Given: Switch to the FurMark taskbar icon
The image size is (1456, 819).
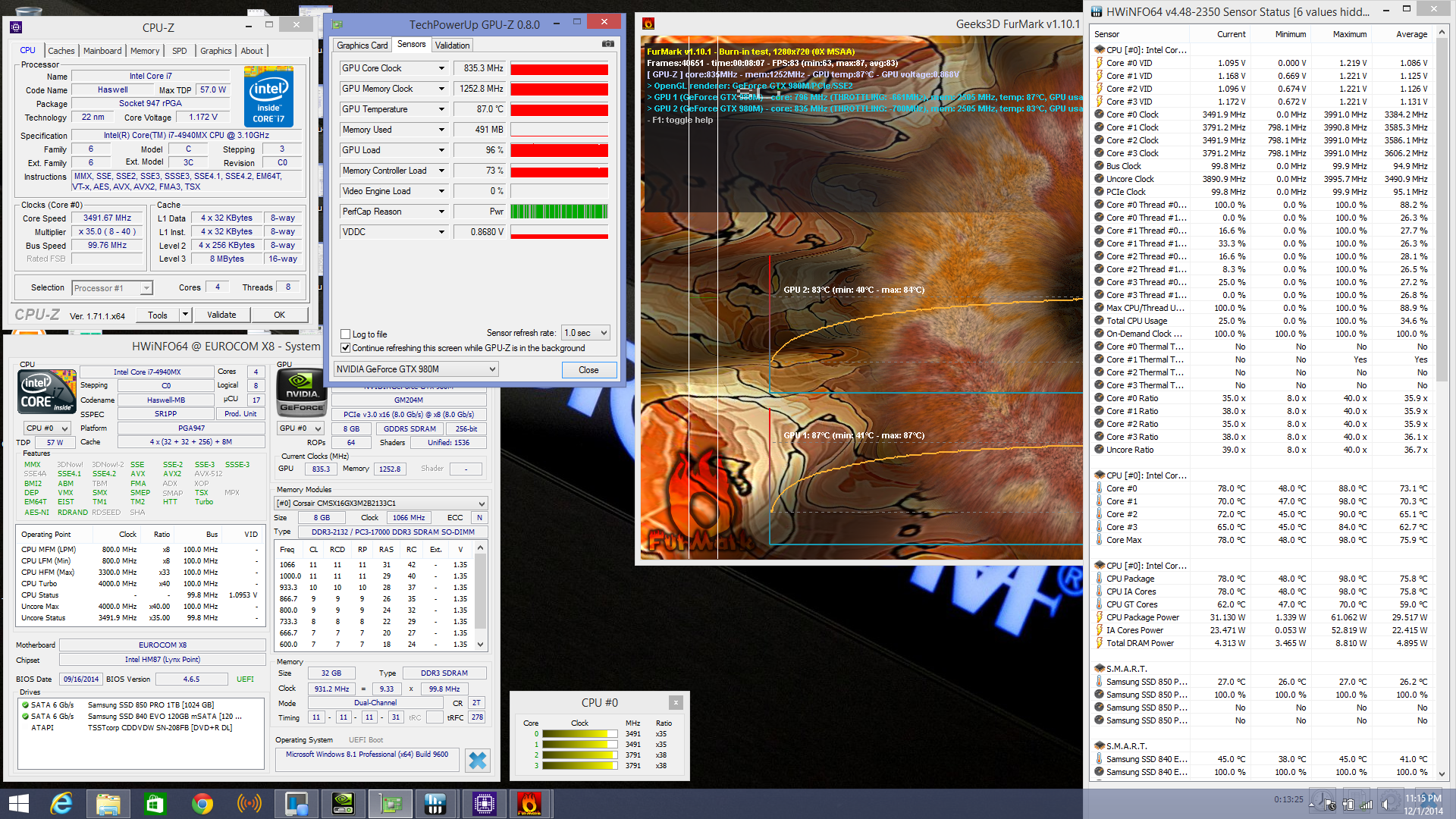Looking at the screenshot, I should tap(529, 803).
